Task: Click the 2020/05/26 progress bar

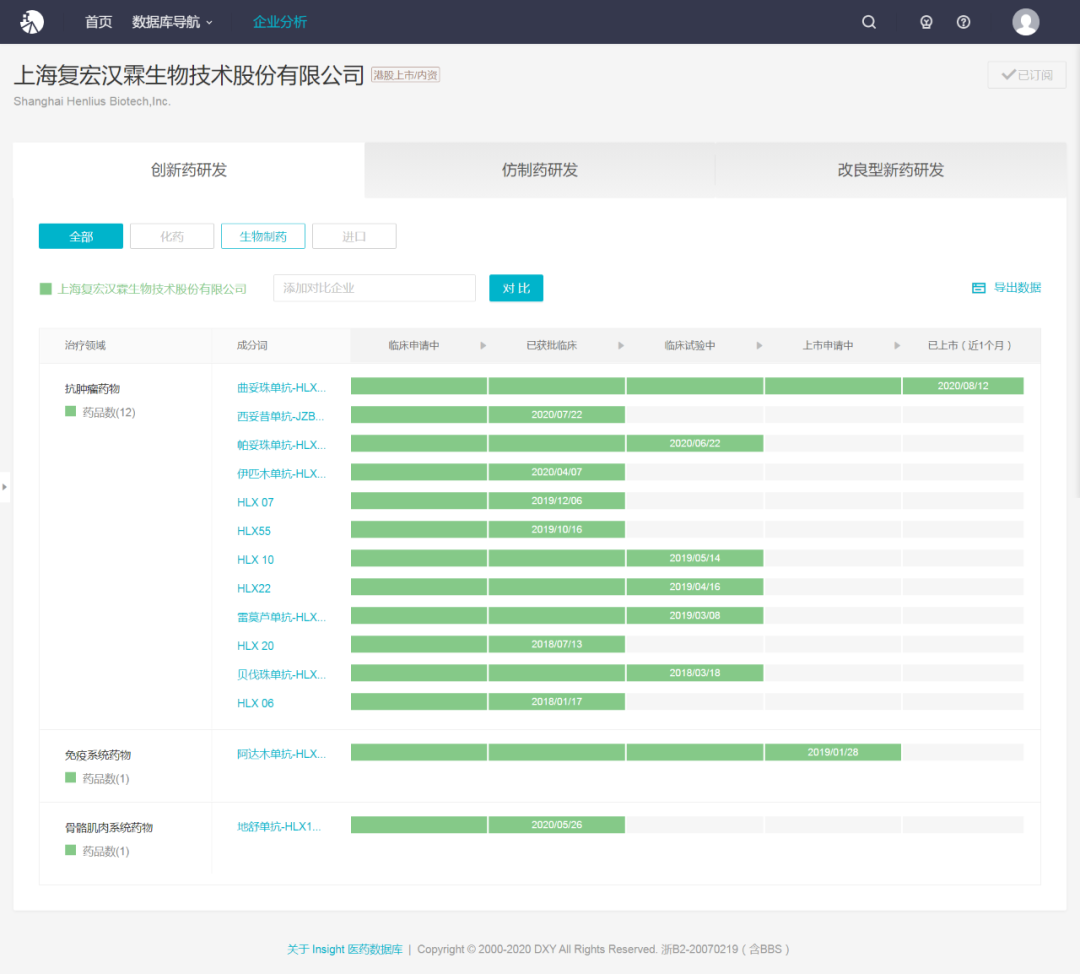Action: point(557,825)
